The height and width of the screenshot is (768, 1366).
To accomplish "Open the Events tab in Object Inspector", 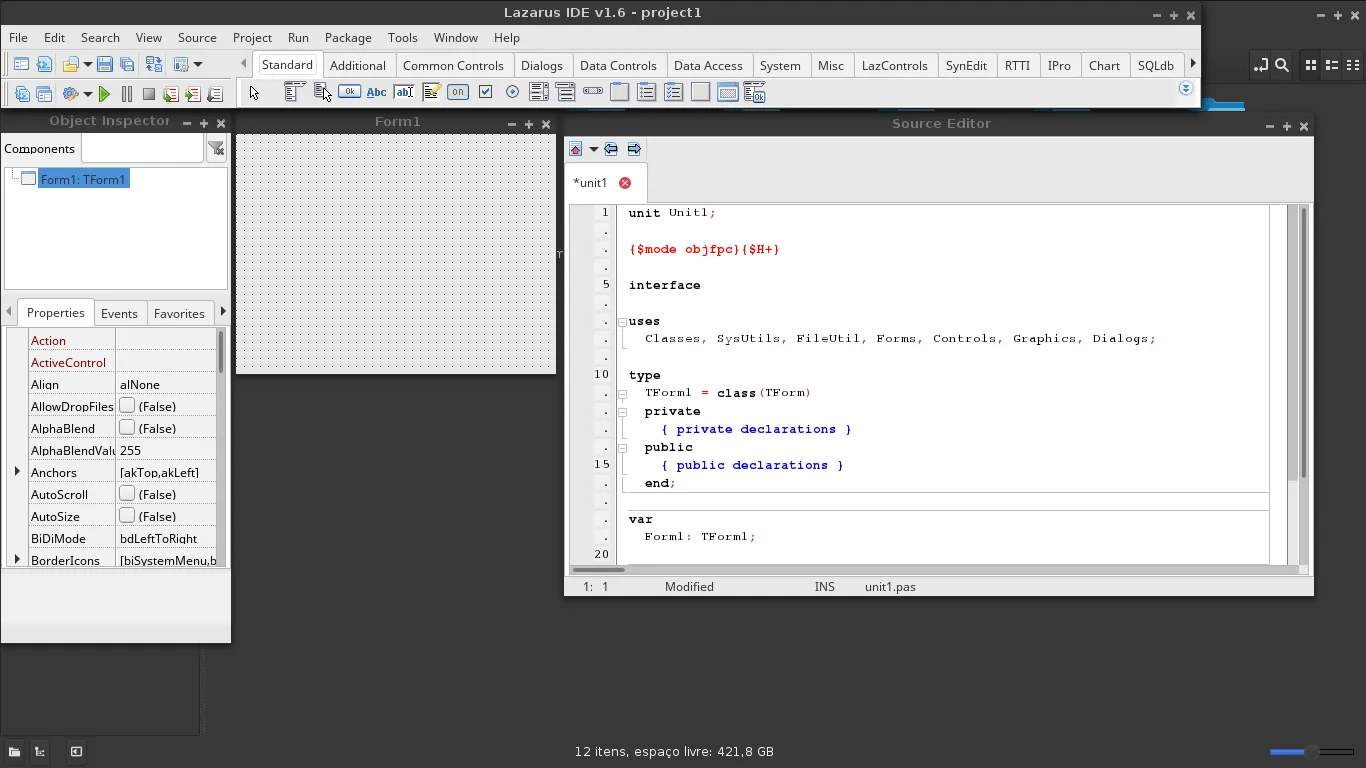I will click(119, 313).
